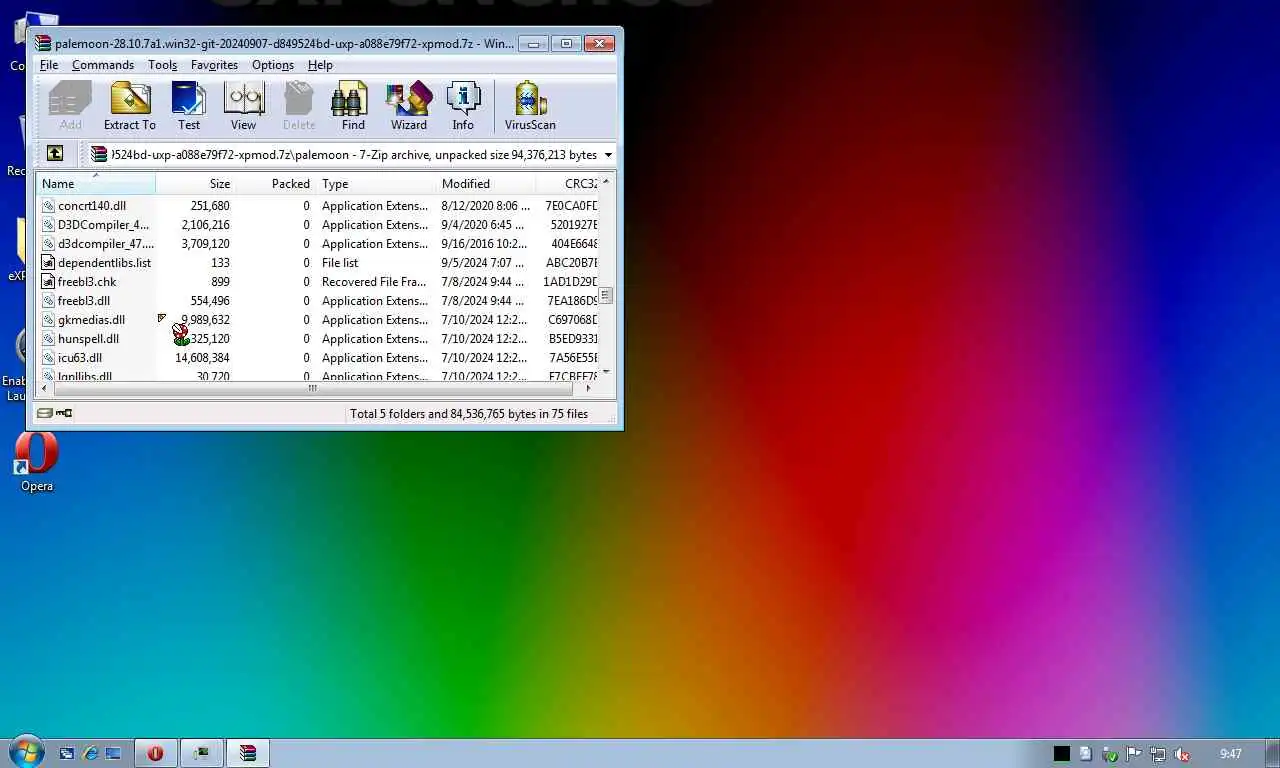Open the Commands menu
This screenshot has width=1280, height=768.
(103, 65)
